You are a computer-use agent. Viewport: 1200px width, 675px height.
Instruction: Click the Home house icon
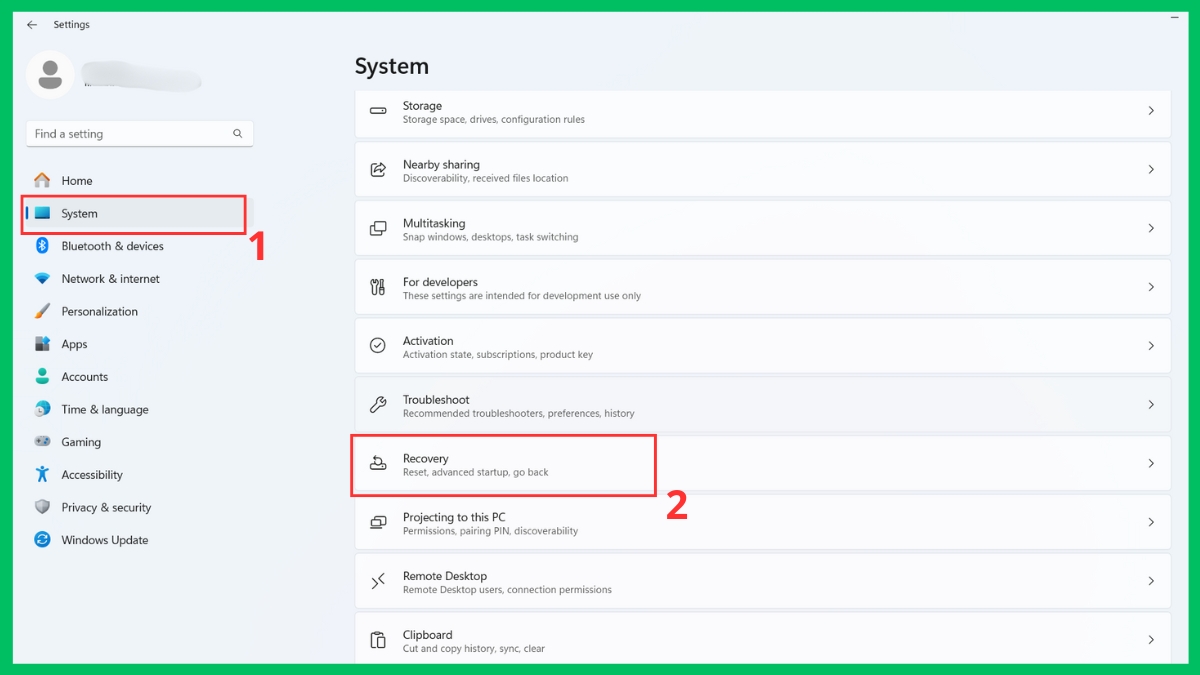(42, 180)
